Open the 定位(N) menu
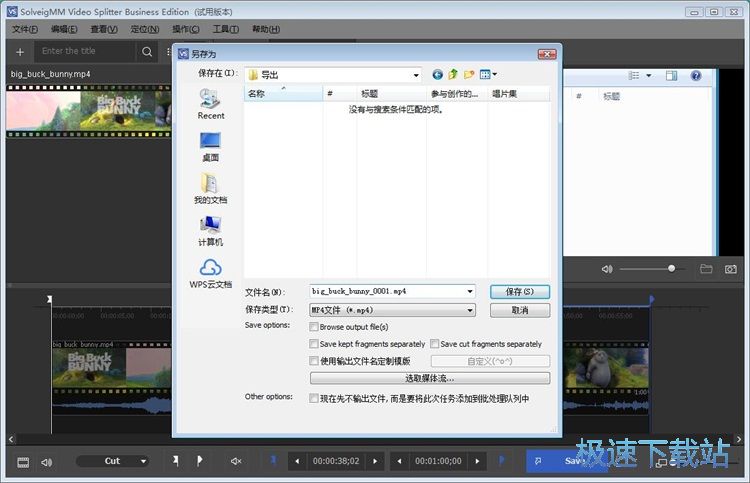This screenshot has width=750, height=483. pyautogui.click(x=144, y=29)
